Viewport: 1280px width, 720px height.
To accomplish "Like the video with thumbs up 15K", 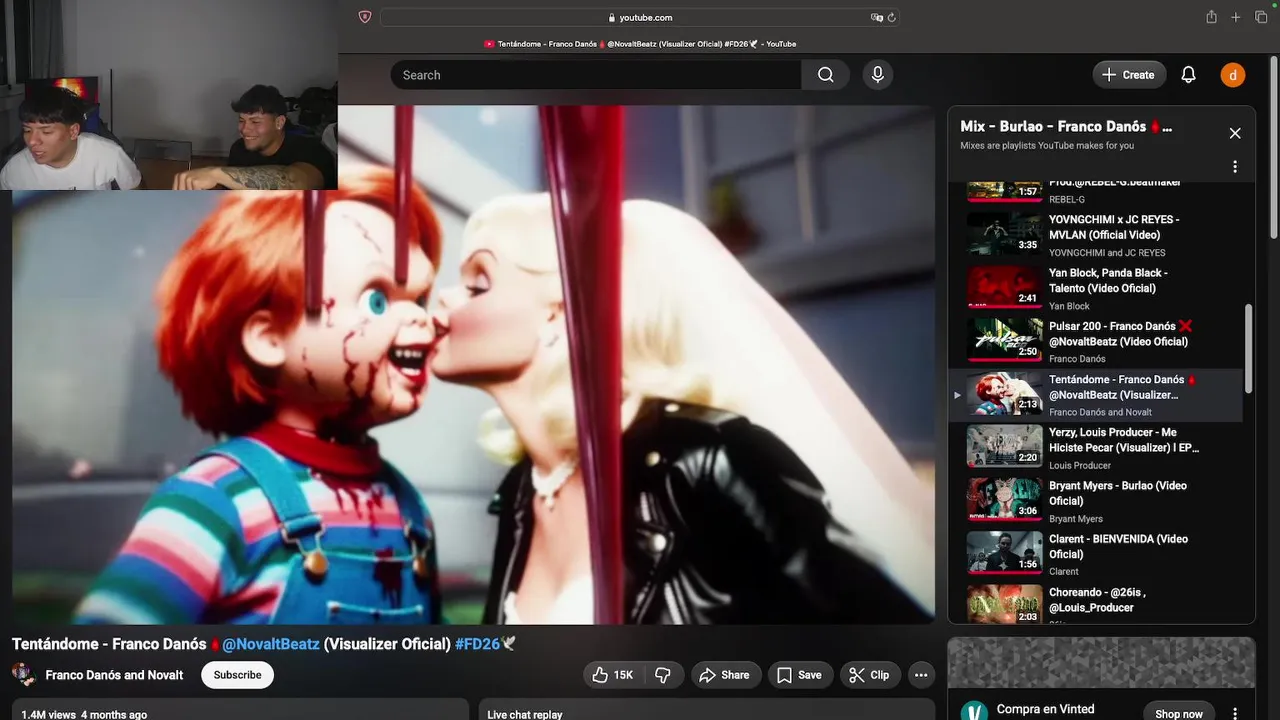I will [x=612, y=675].
